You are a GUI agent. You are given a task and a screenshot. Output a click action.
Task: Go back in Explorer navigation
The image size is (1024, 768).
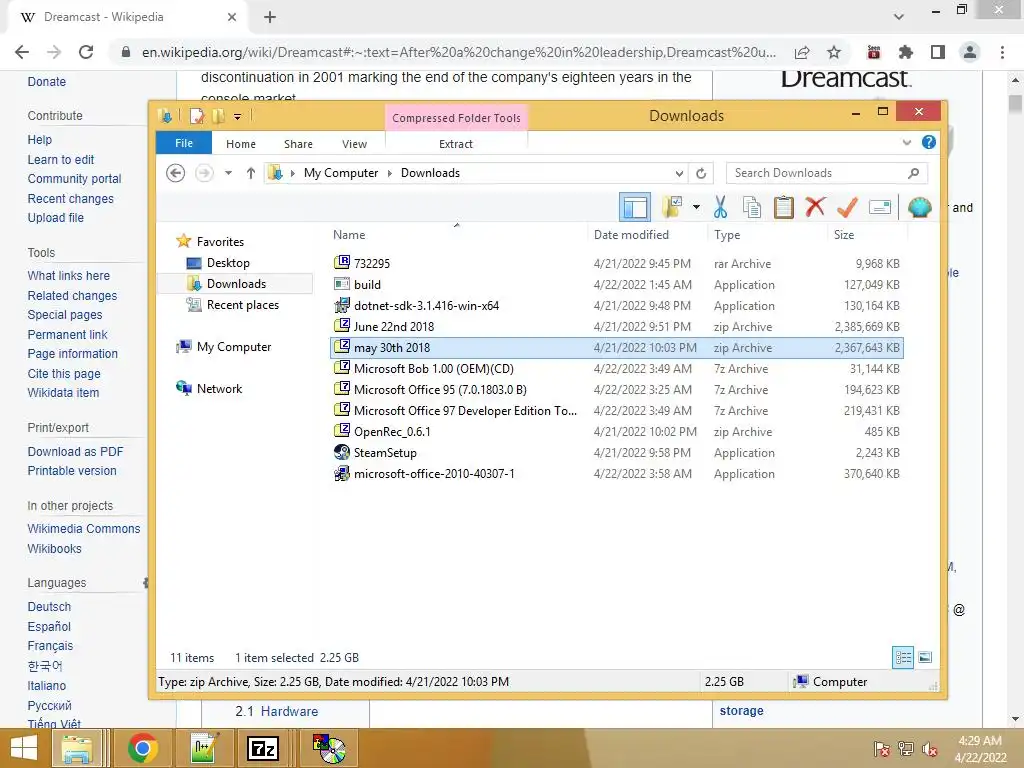[175, 173]
